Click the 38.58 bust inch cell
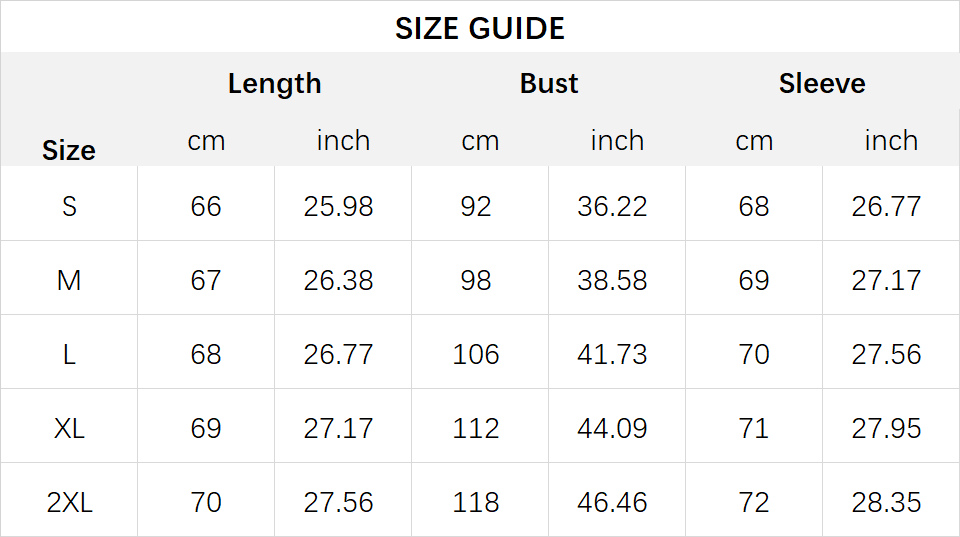 612,280
